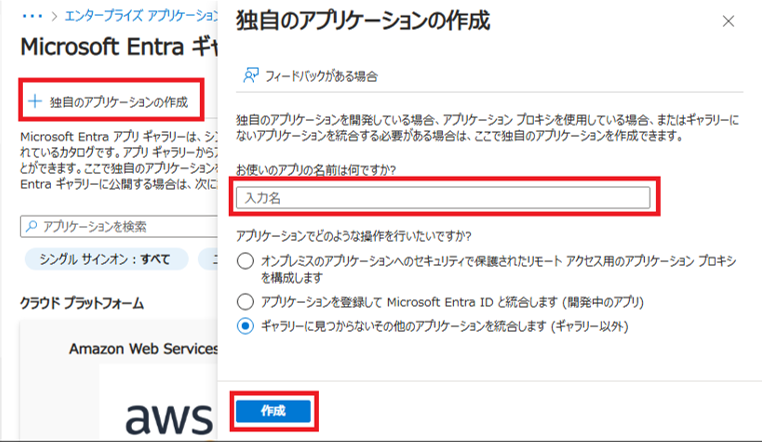This screenshot has height=442, width=762.
Task: Click the アプリケーションでどのような操作を行いたいですか? label
Action: [x=354, y=236]
